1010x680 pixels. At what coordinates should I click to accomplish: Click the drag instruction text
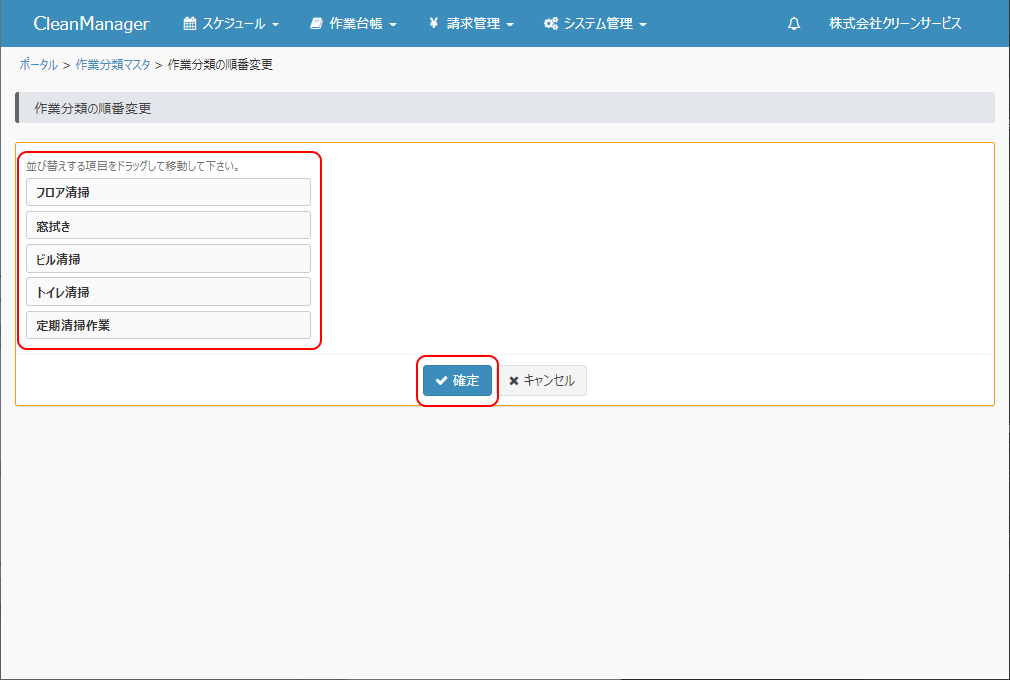(133, 166)
